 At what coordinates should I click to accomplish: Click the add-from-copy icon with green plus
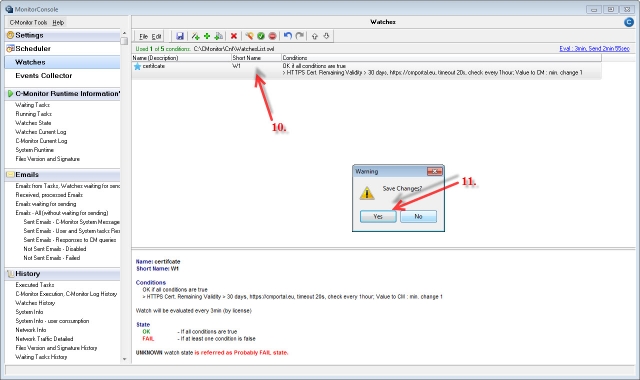[x=219, y=36]
